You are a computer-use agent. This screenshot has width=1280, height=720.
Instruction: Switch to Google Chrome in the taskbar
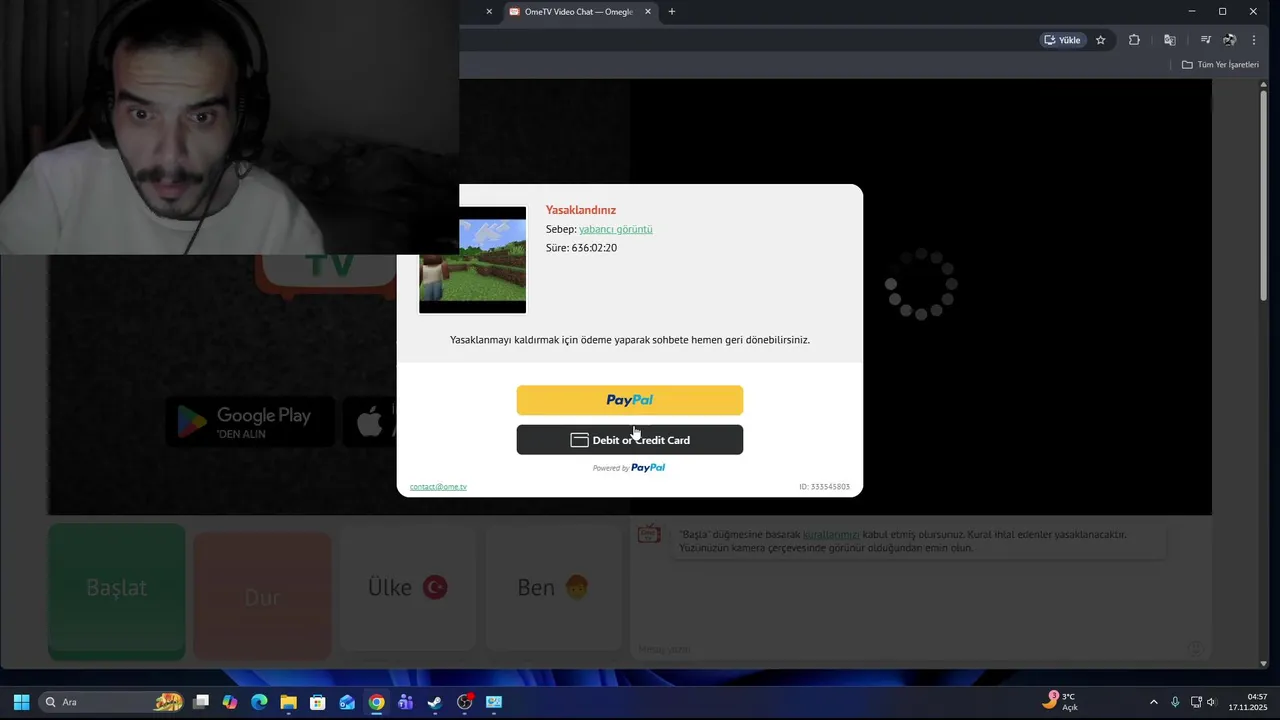[376, 702]
